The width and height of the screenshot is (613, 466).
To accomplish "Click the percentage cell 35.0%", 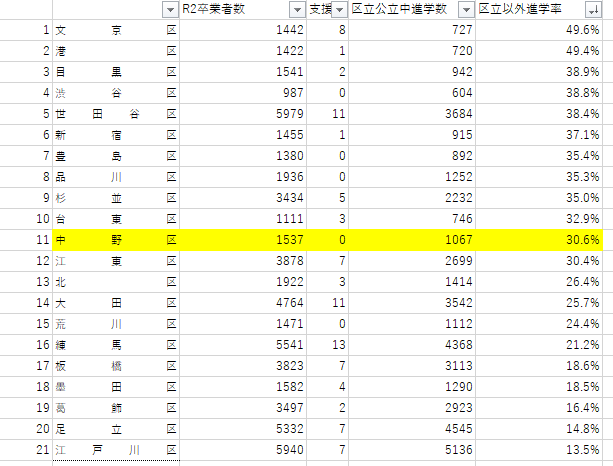I will tap(539, 198).
